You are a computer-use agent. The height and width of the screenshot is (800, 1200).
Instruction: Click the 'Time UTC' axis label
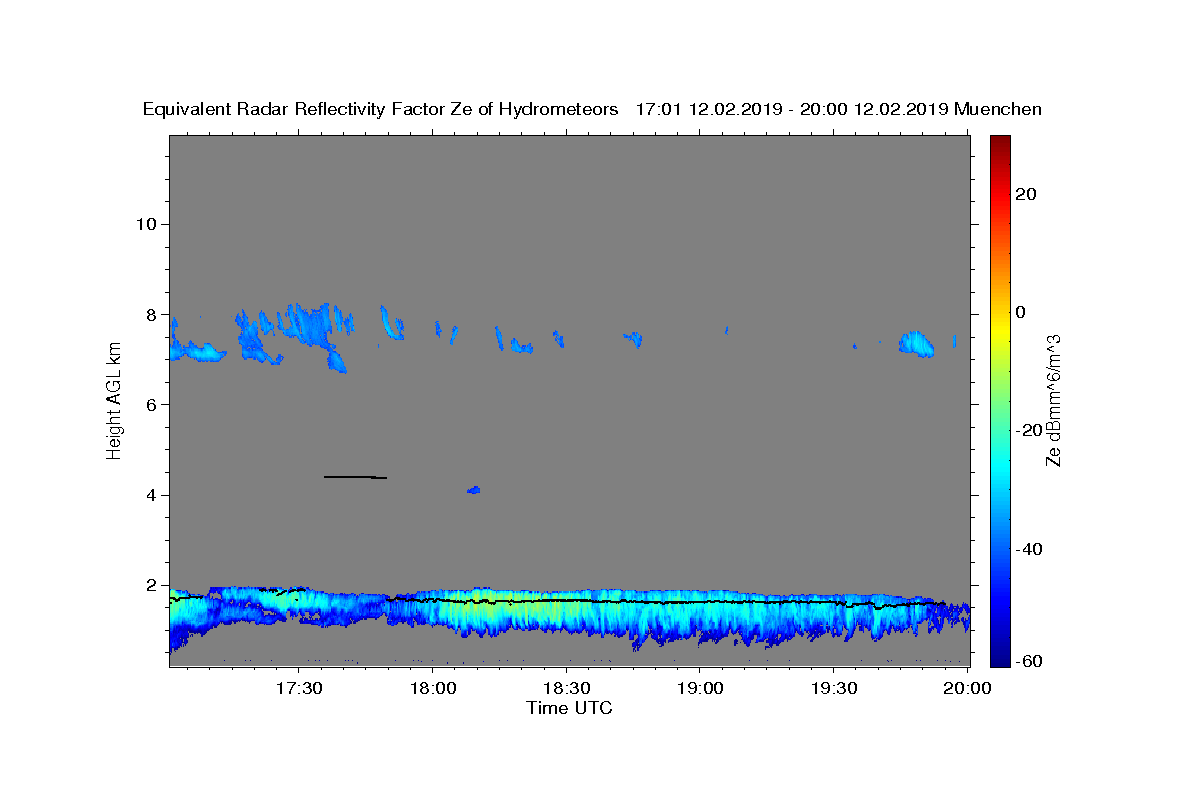(569, 708)
